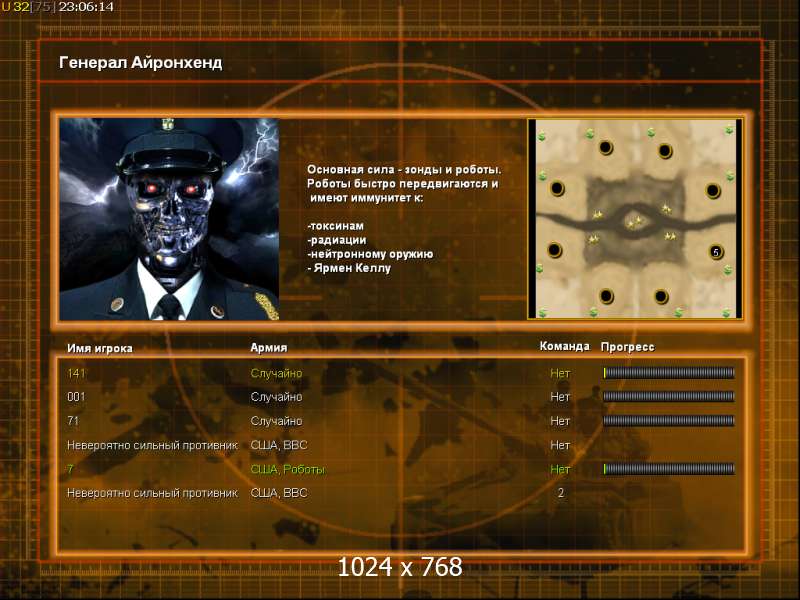Viewport: 800px width, 600px height.
Task: Click team value '2' in last row
Action: pos(561,493)
